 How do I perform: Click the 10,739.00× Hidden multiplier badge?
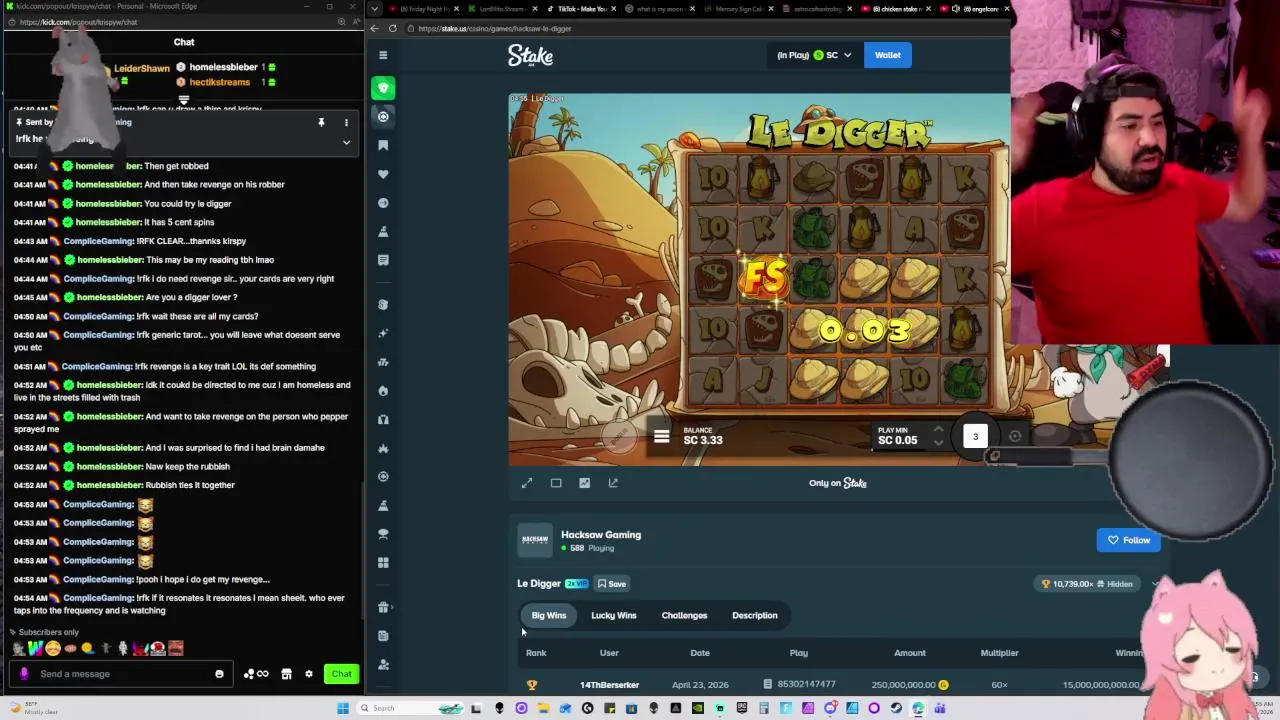(1087, 584)
